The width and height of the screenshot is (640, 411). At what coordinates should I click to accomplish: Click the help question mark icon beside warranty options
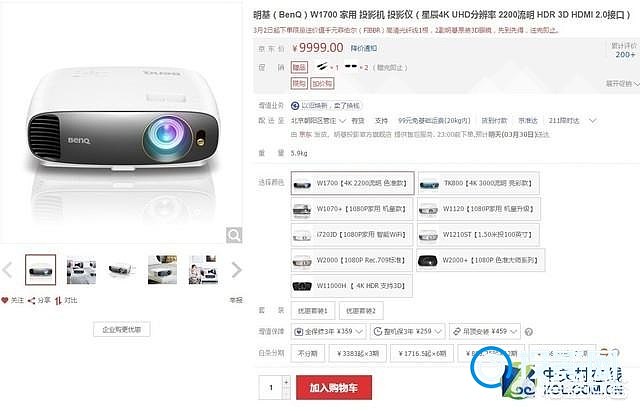point(529,332)
